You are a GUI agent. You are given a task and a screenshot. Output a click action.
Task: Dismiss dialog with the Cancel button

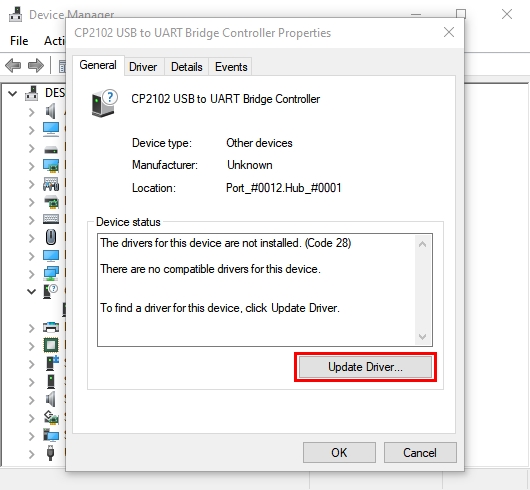420,452
